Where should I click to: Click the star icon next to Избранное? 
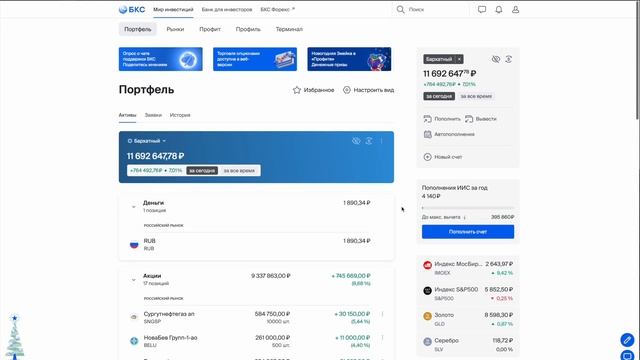point(297,90)
